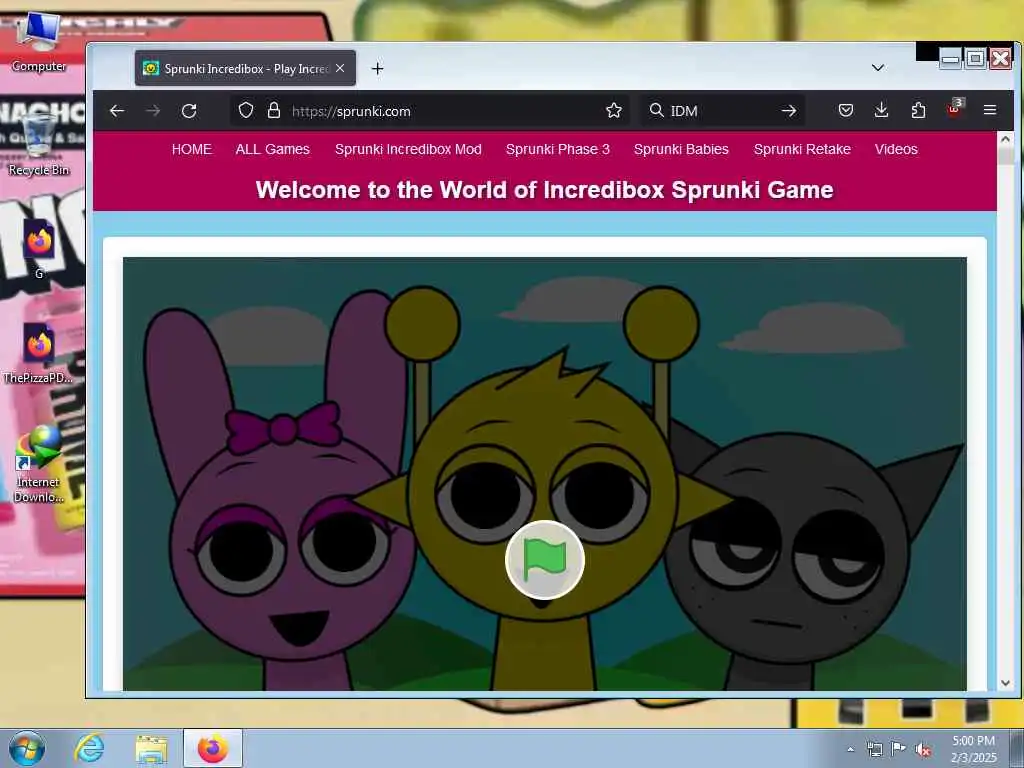Launch Internet Explorer from the taskbar
This screenshot has width=1024, height=768.
click(x=89, y=748)
